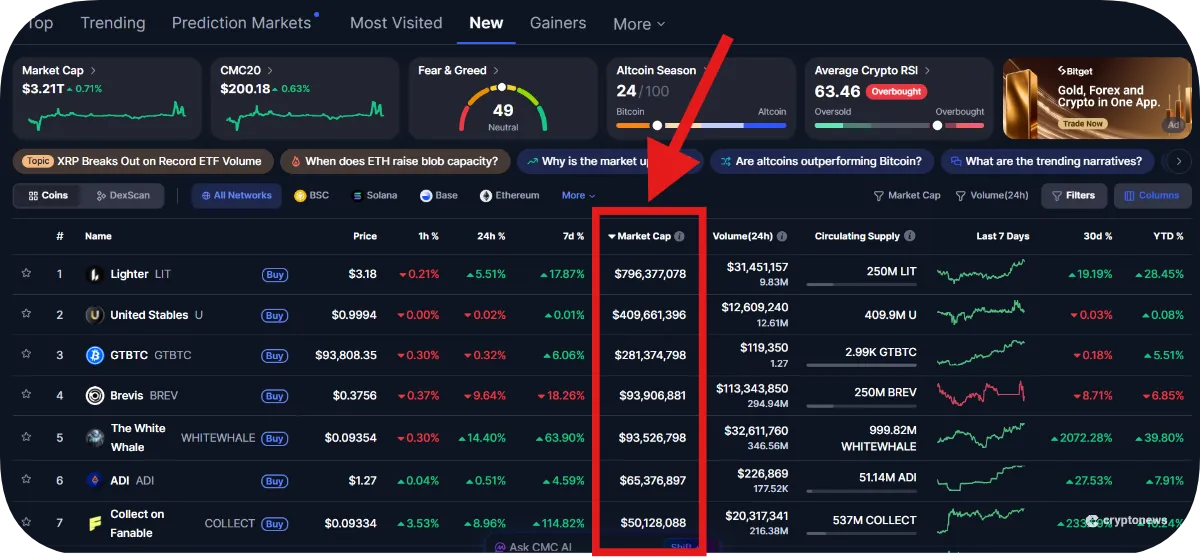Screen dimensions: 1200x557
Task: Click Buy button for Lighter
Action: pyautogui.click(x=275, y=275)
